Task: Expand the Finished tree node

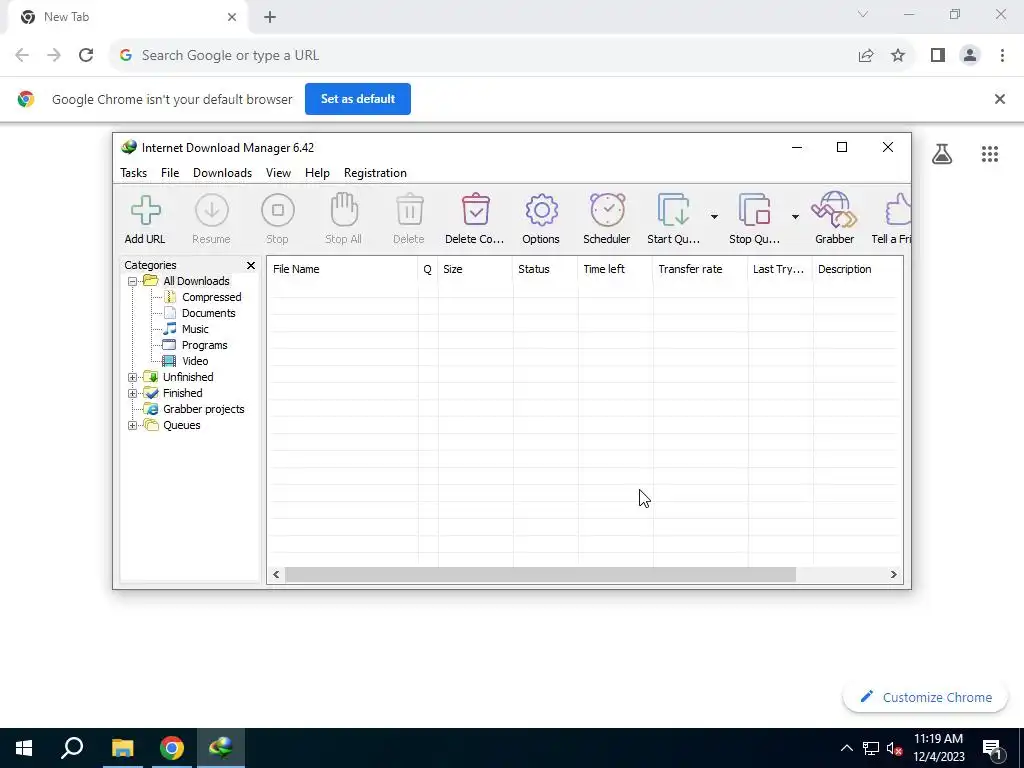Action: 133,393
